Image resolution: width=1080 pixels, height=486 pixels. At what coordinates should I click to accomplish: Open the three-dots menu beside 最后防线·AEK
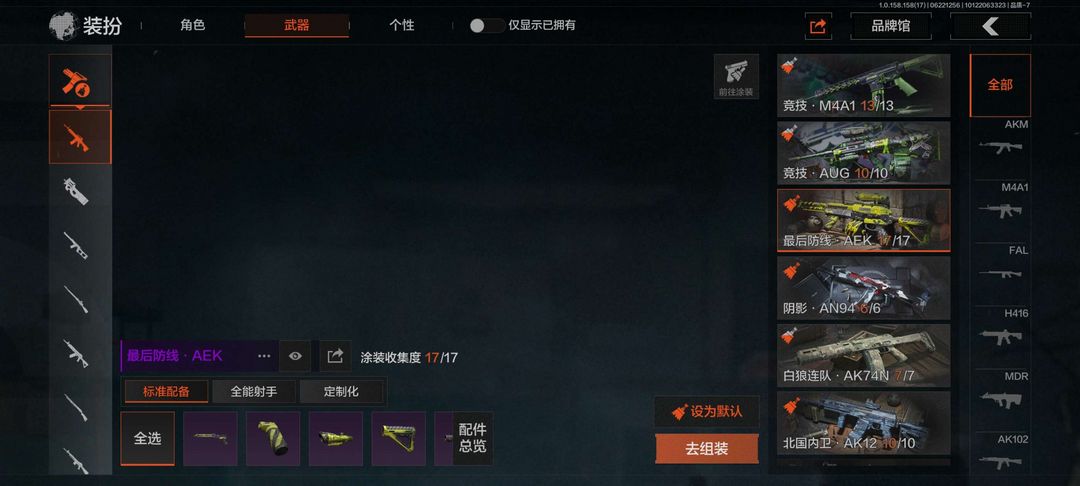point(264,356)
